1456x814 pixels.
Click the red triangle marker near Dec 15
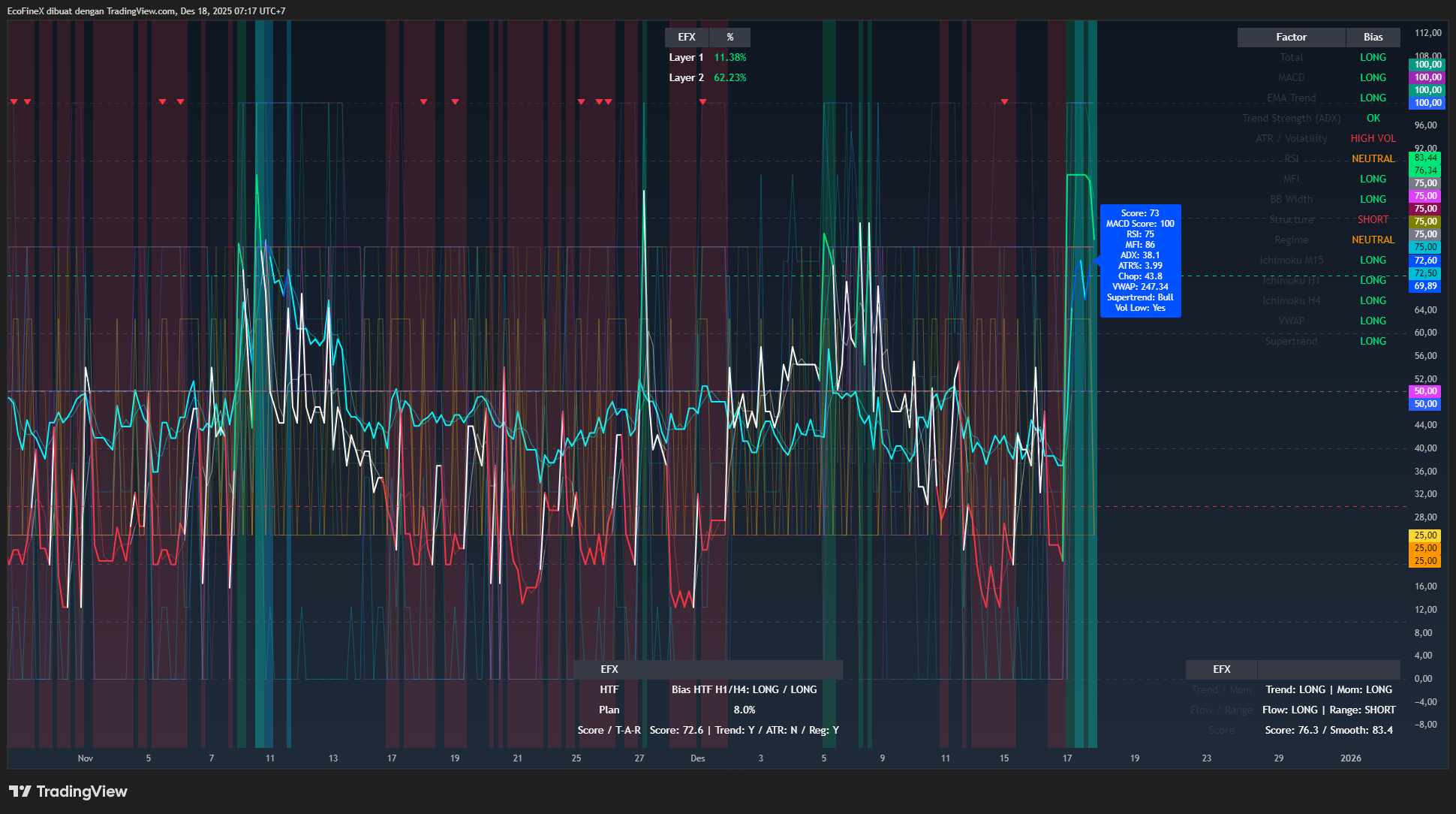[x=1004, y=101]
